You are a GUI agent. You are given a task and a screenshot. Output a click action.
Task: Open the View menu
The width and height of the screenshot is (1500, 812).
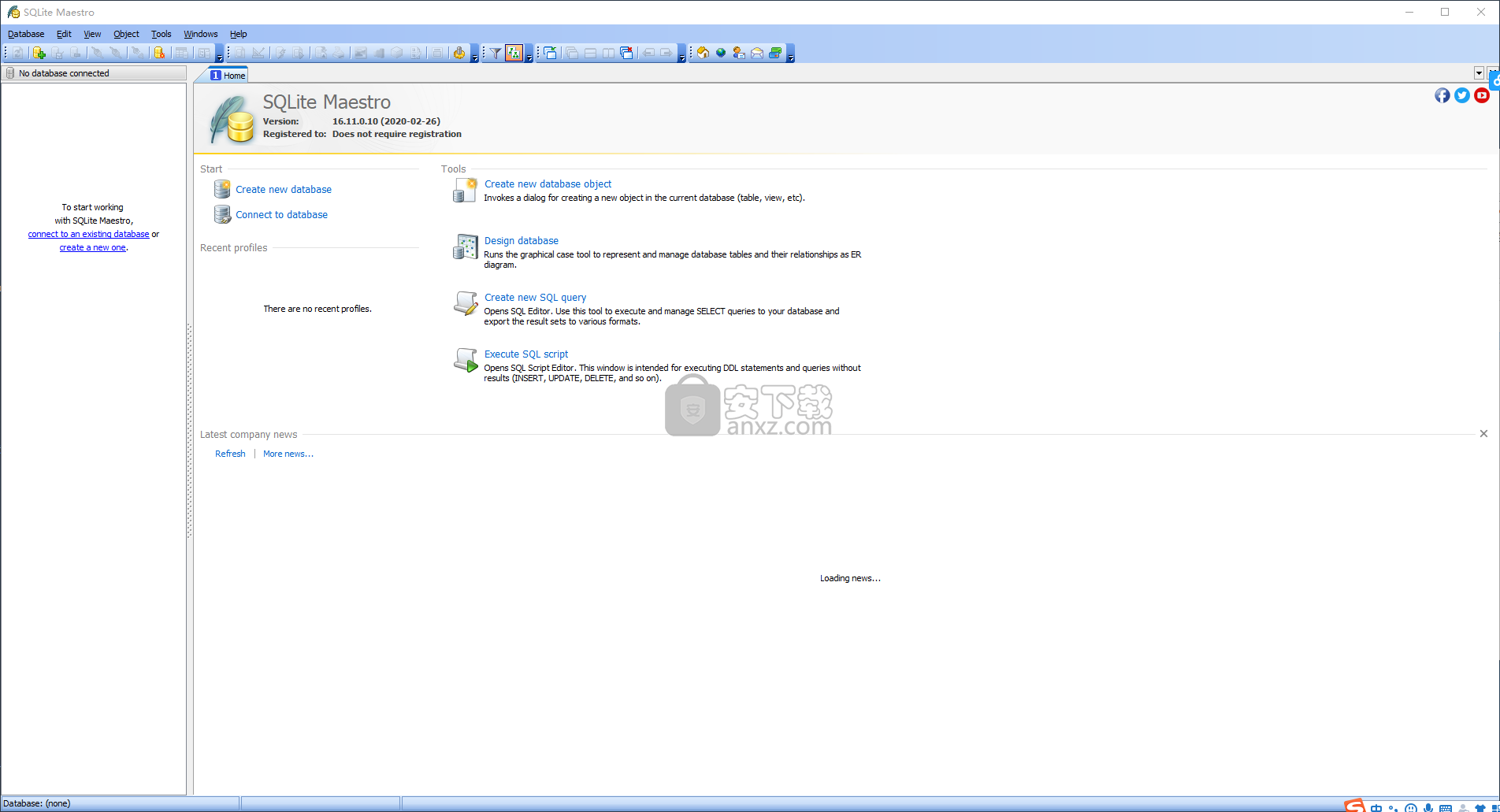[x=92, y=34]
